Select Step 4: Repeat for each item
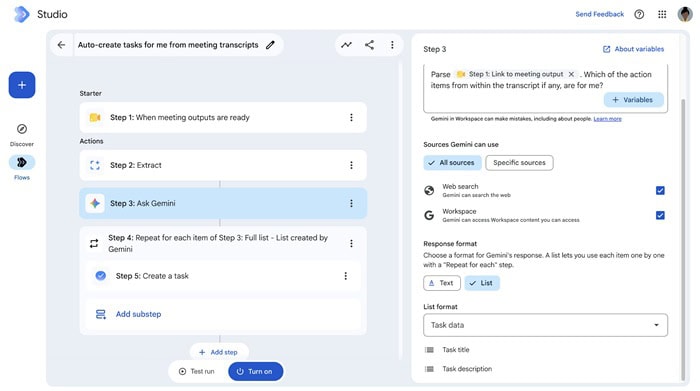 click(x=223, y=243)
